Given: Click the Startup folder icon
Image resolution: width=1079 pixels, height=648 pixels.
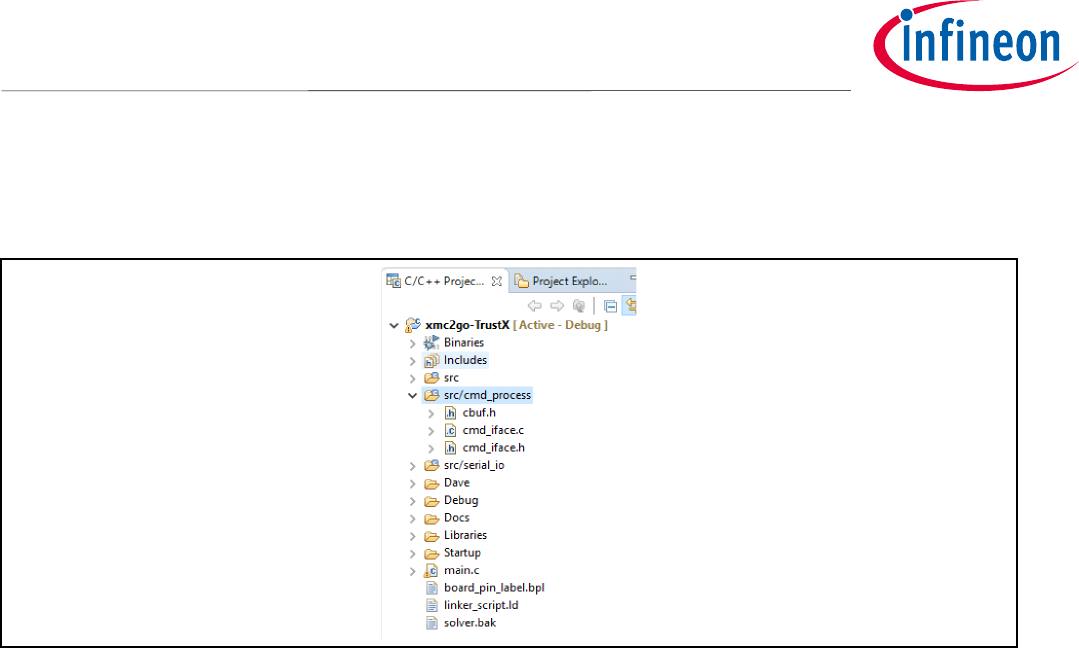Looking at the screenshot, I should click(431, 554).
